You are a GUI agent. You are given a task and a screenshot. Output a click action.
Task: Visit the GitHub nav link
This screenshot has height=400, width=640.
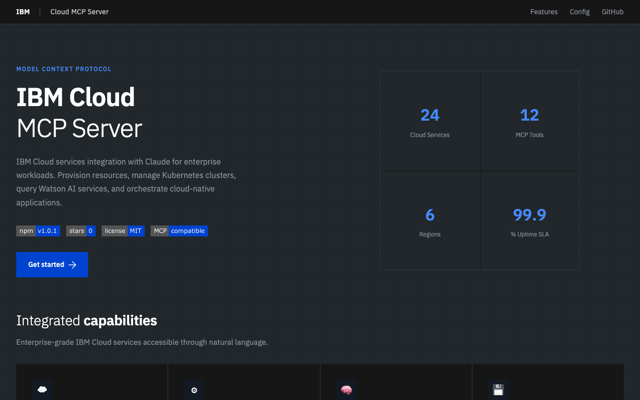[x=612, y=12]
